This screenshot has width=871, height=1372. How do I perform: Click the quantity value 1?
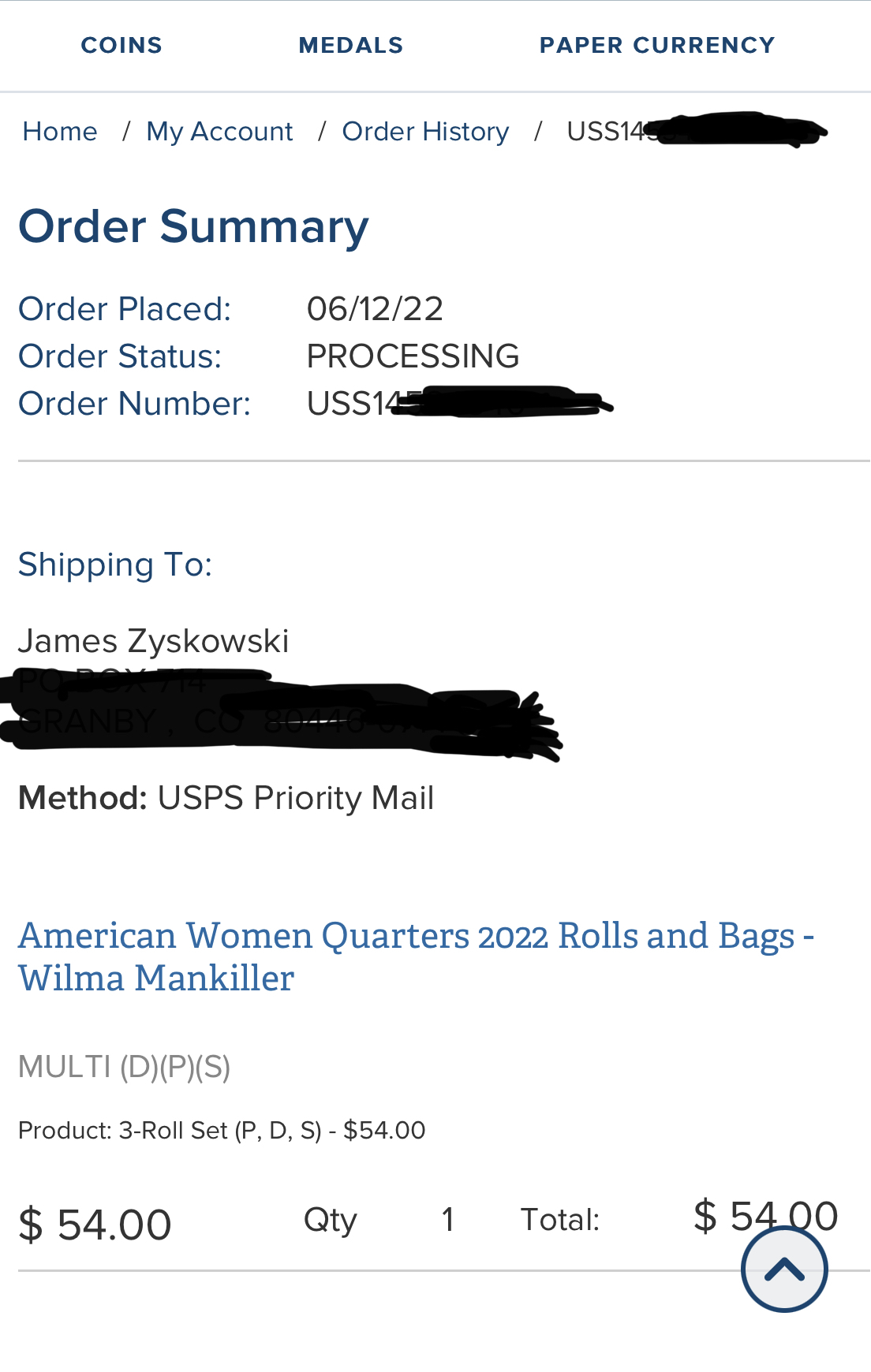tap(447, 1220)
